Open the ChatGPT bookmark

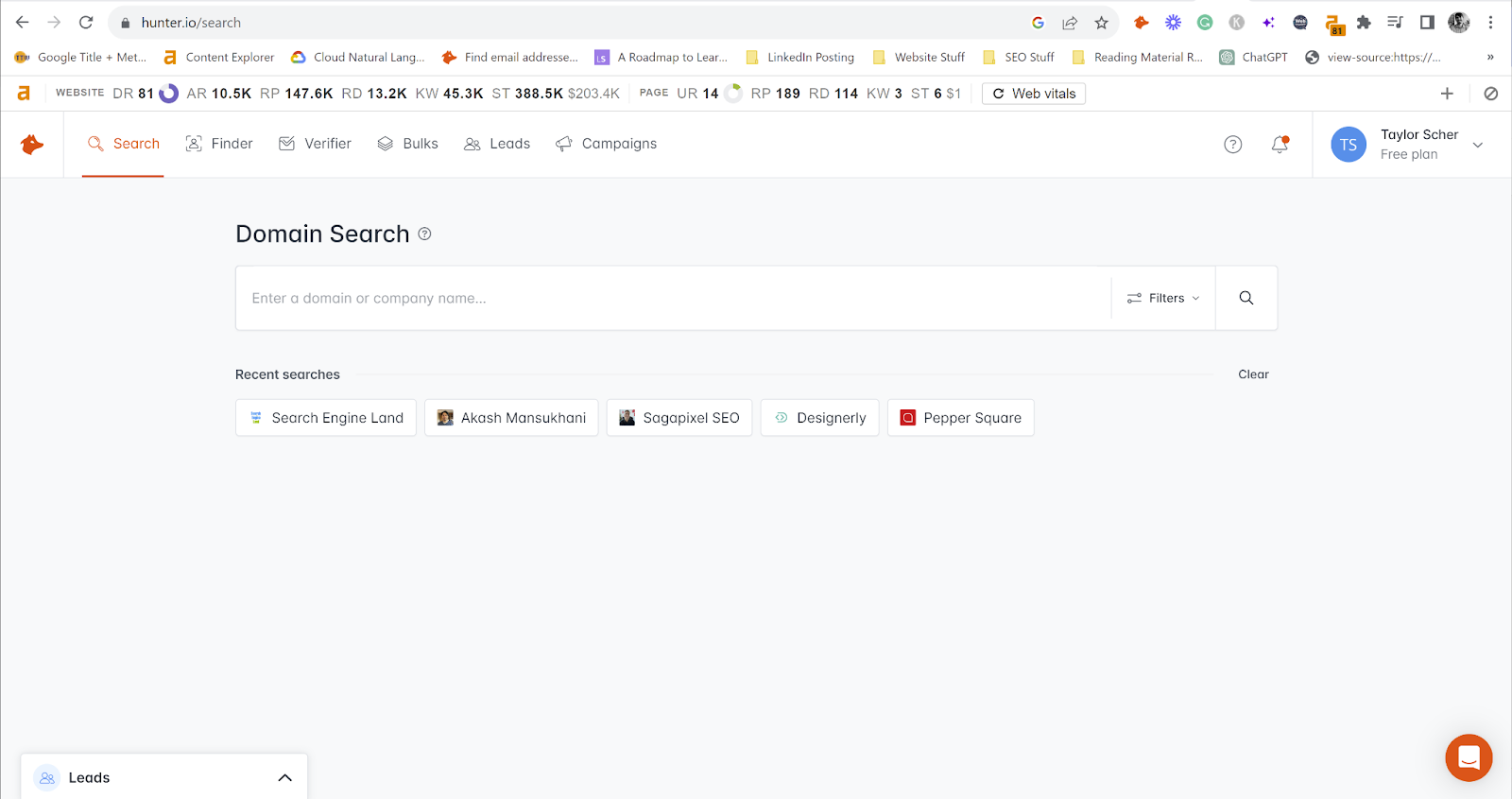[x=1254, y=58]
